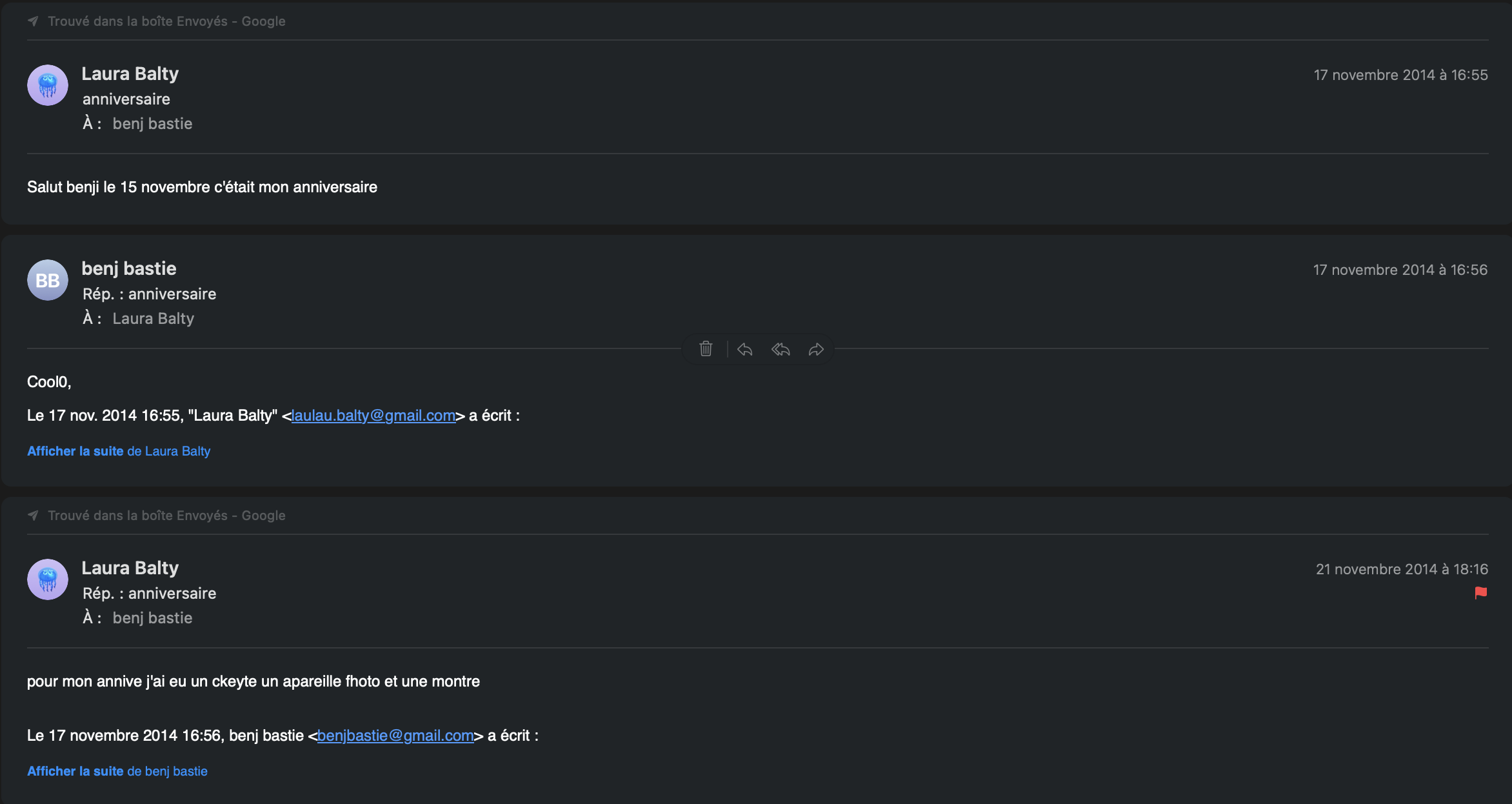Expand "Afficher la suite de benj bastie"
The image size is (1512, 804).
coord(117,771)
